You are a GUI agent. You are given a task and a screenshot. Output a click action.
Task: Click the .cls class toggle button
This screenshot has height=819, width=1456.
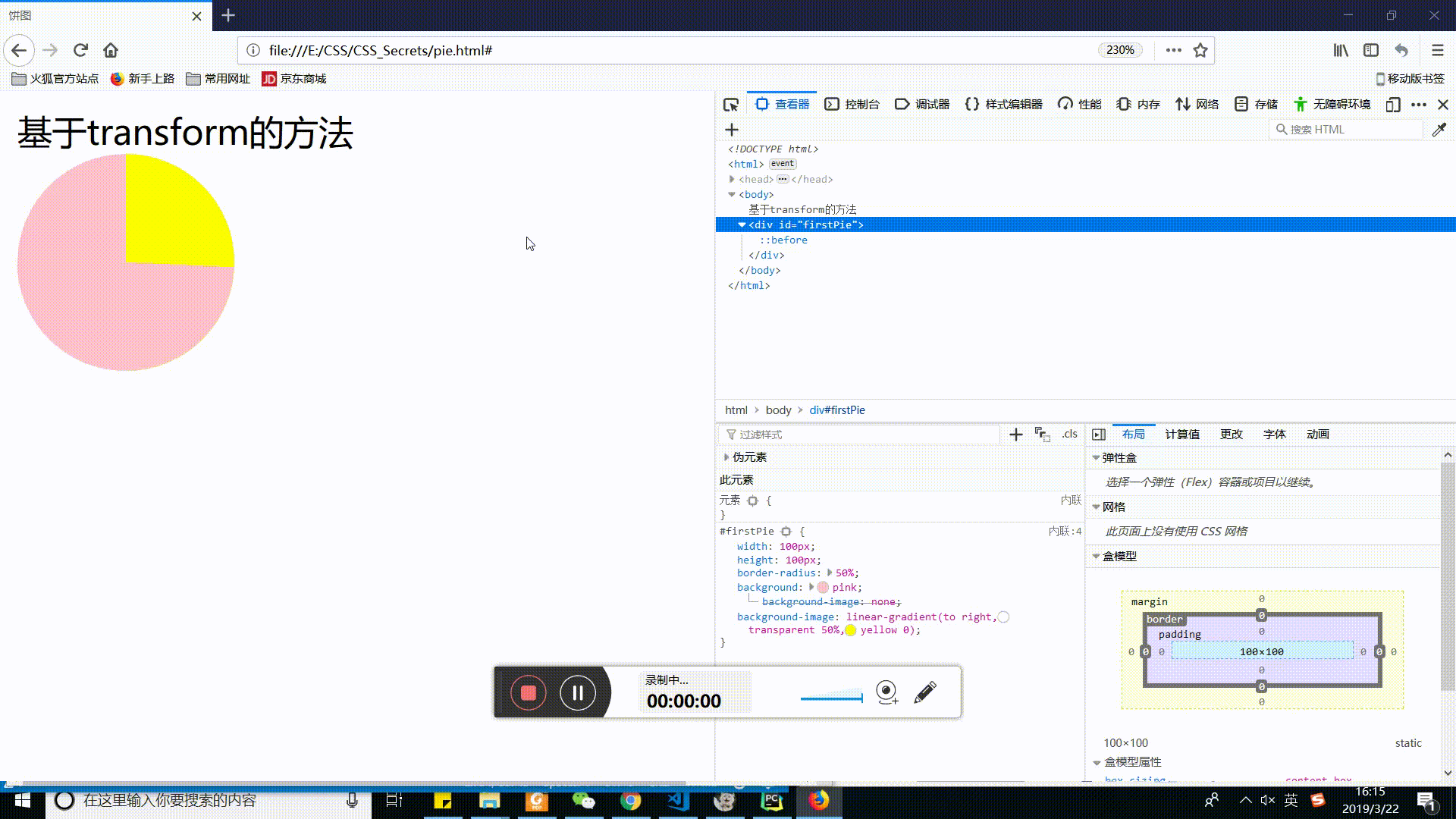1069,435
